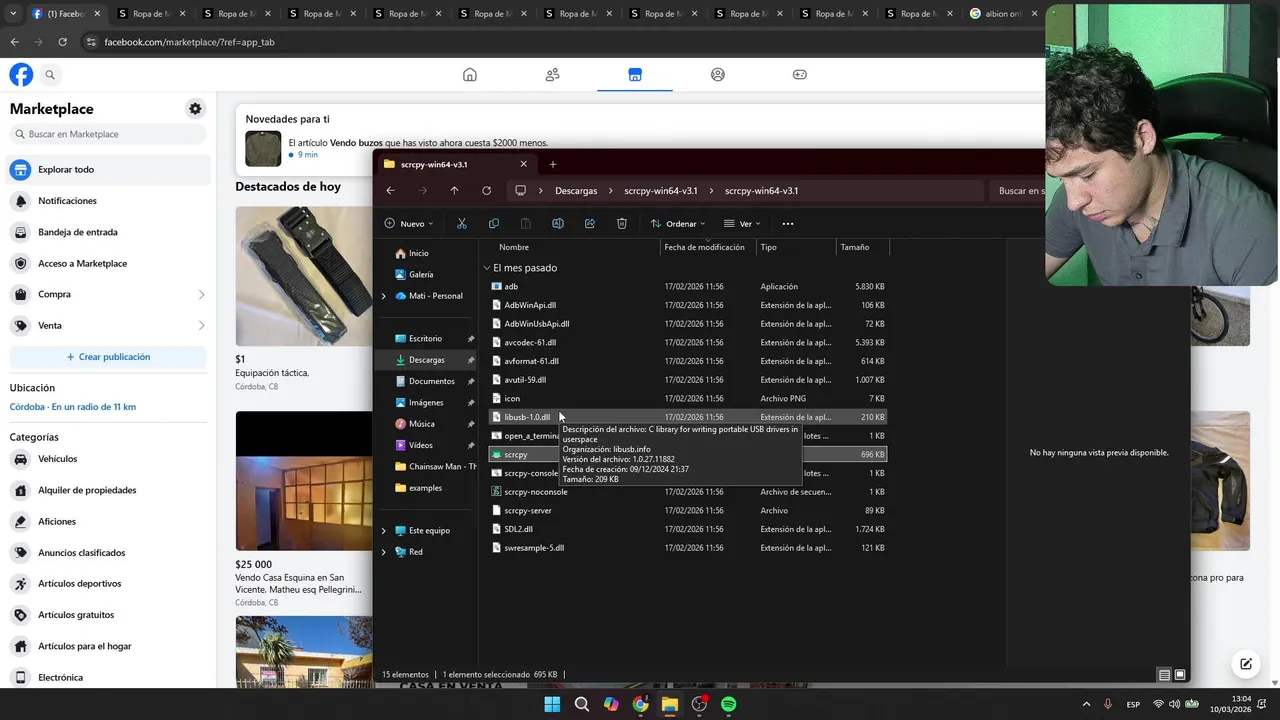Open the Vehículos category
1280x720 pixels.
tap(108, 459)
